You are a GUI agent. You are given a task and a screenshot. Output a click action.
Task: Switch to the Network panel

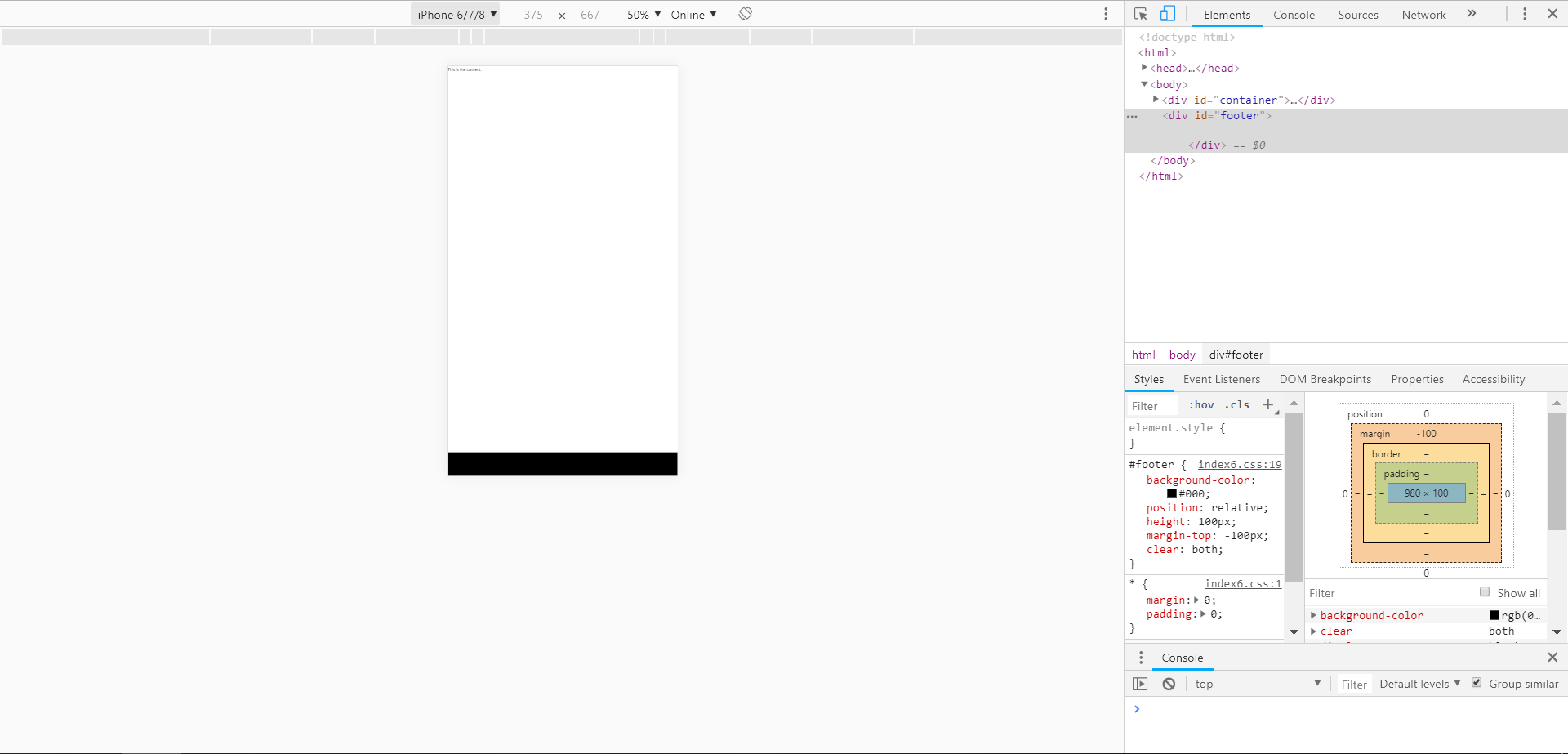(x=1423, y=14)
